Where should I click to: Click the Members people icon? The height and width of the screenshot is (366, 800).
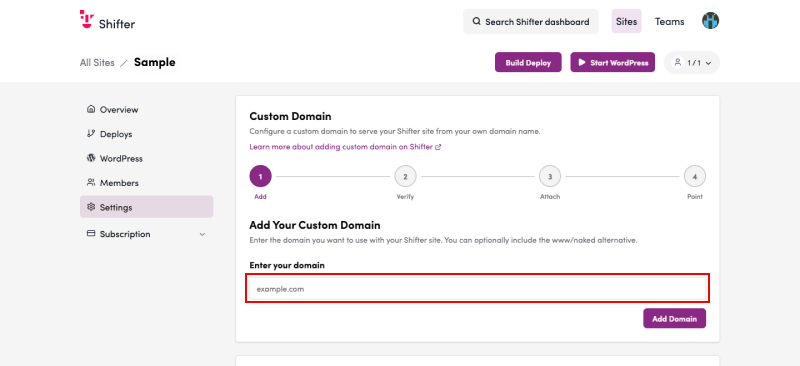click(x=91, y=183)
